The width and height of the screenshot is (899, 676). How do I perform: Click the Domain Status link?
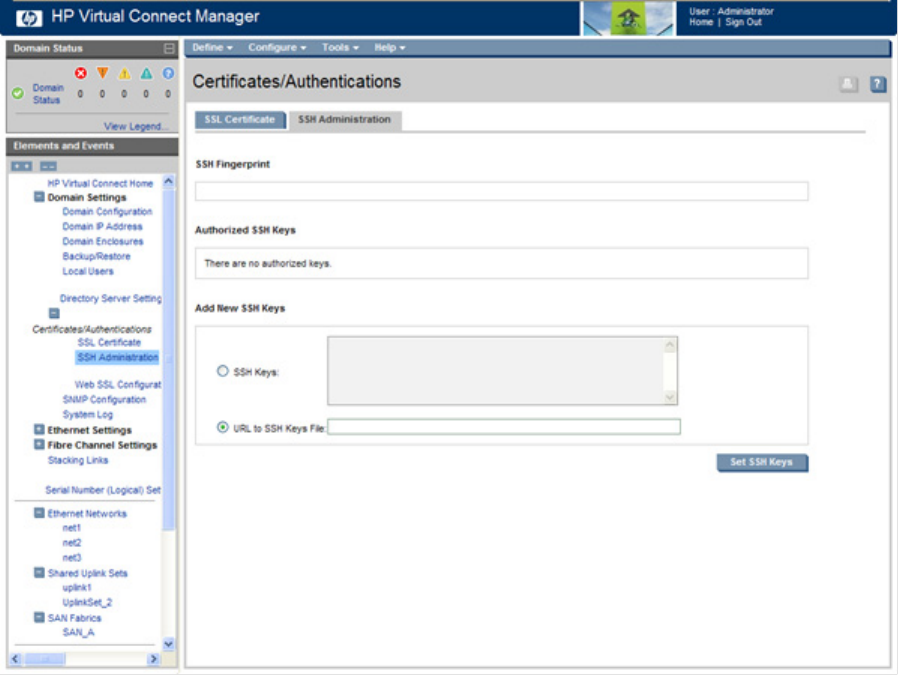click(48, 93)
